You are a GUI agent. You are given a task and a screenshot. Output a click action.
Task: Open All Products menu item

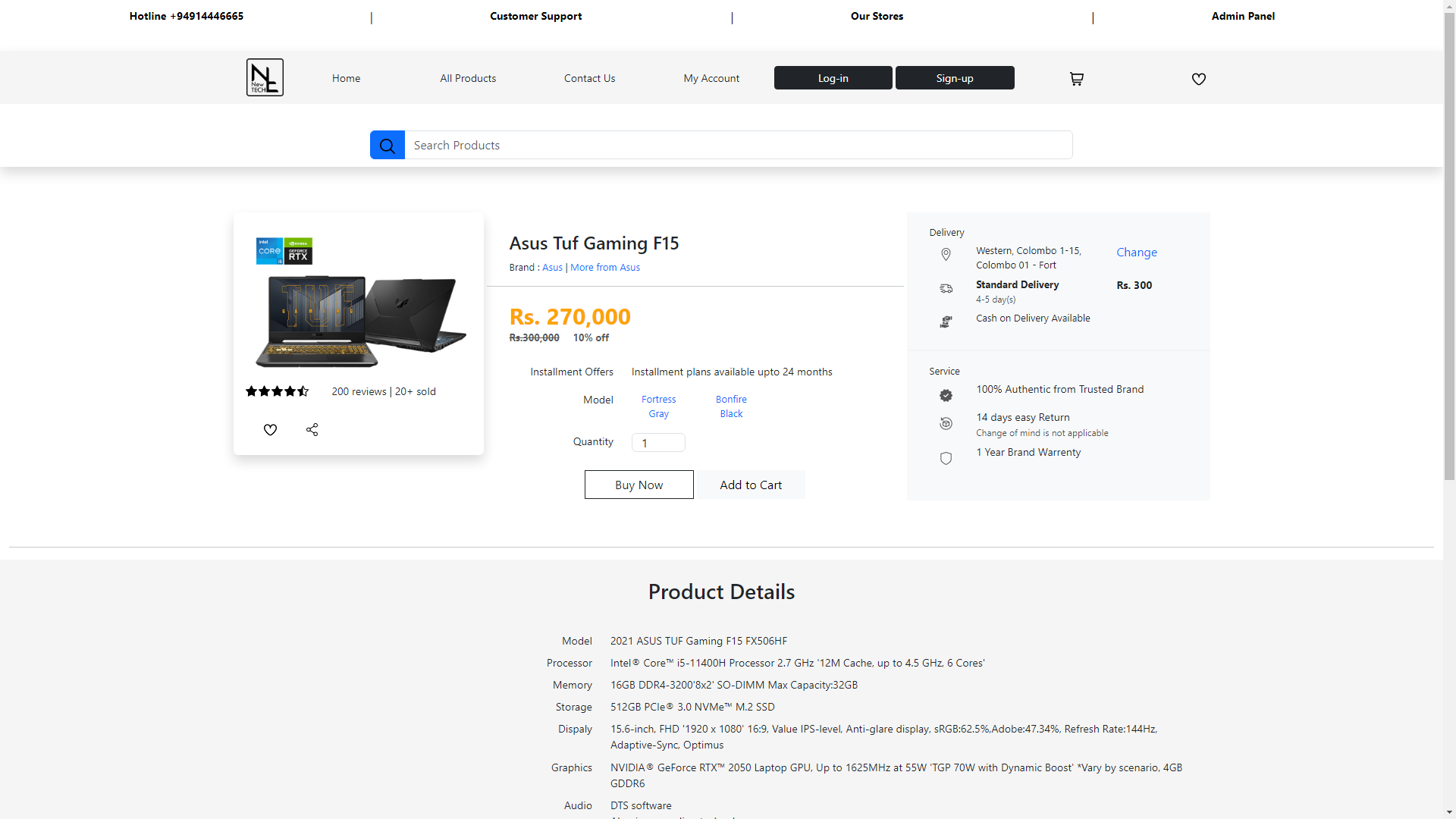pos(468,78)
